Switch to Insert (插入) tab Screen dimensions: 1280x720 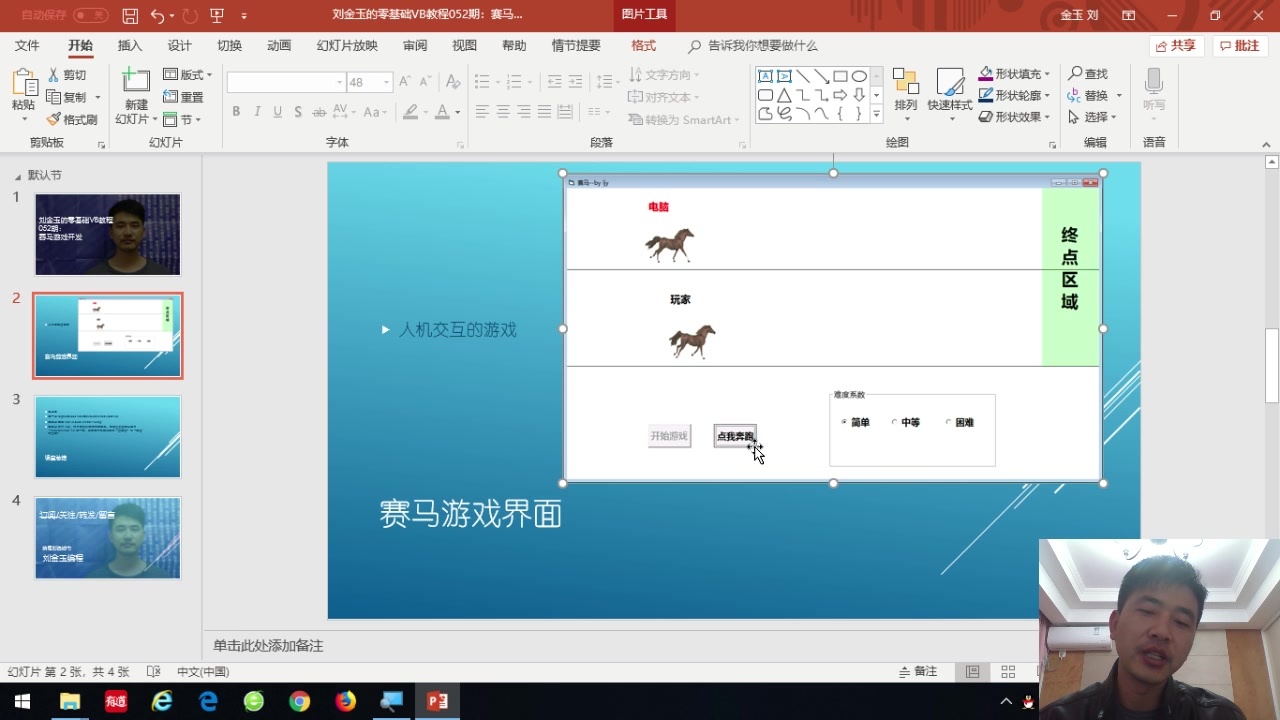[130, 46]
